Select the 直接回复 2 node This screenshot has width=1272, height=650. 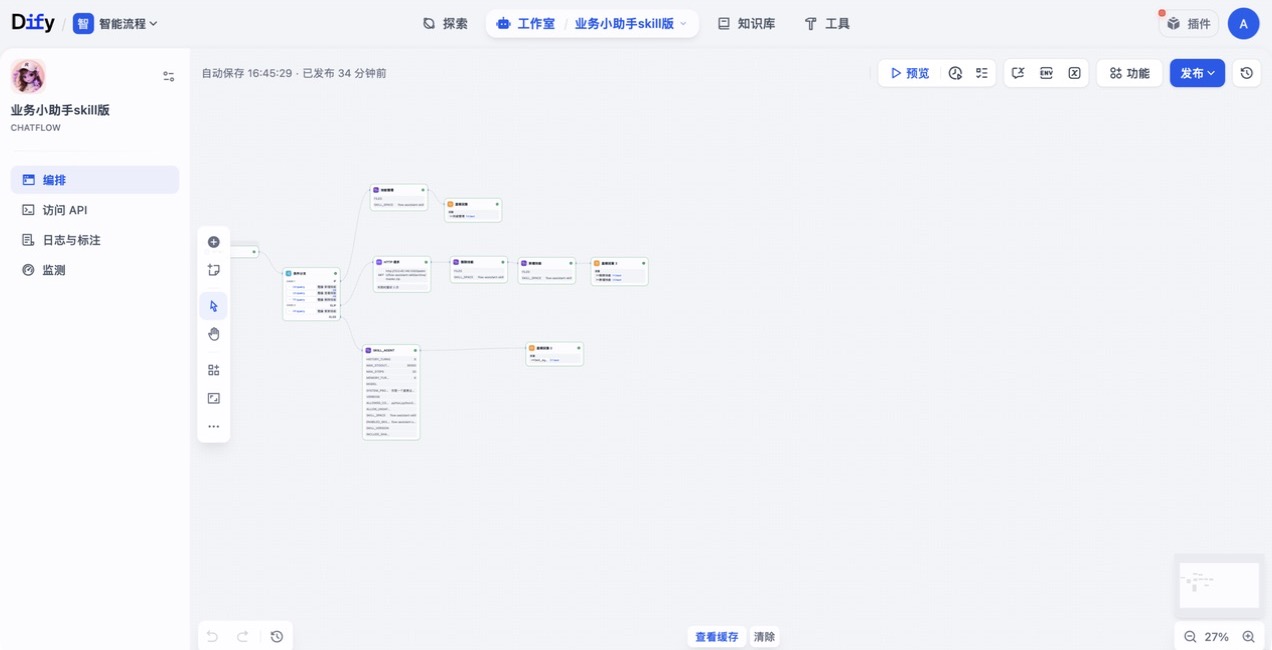click(x=554, y=353)
